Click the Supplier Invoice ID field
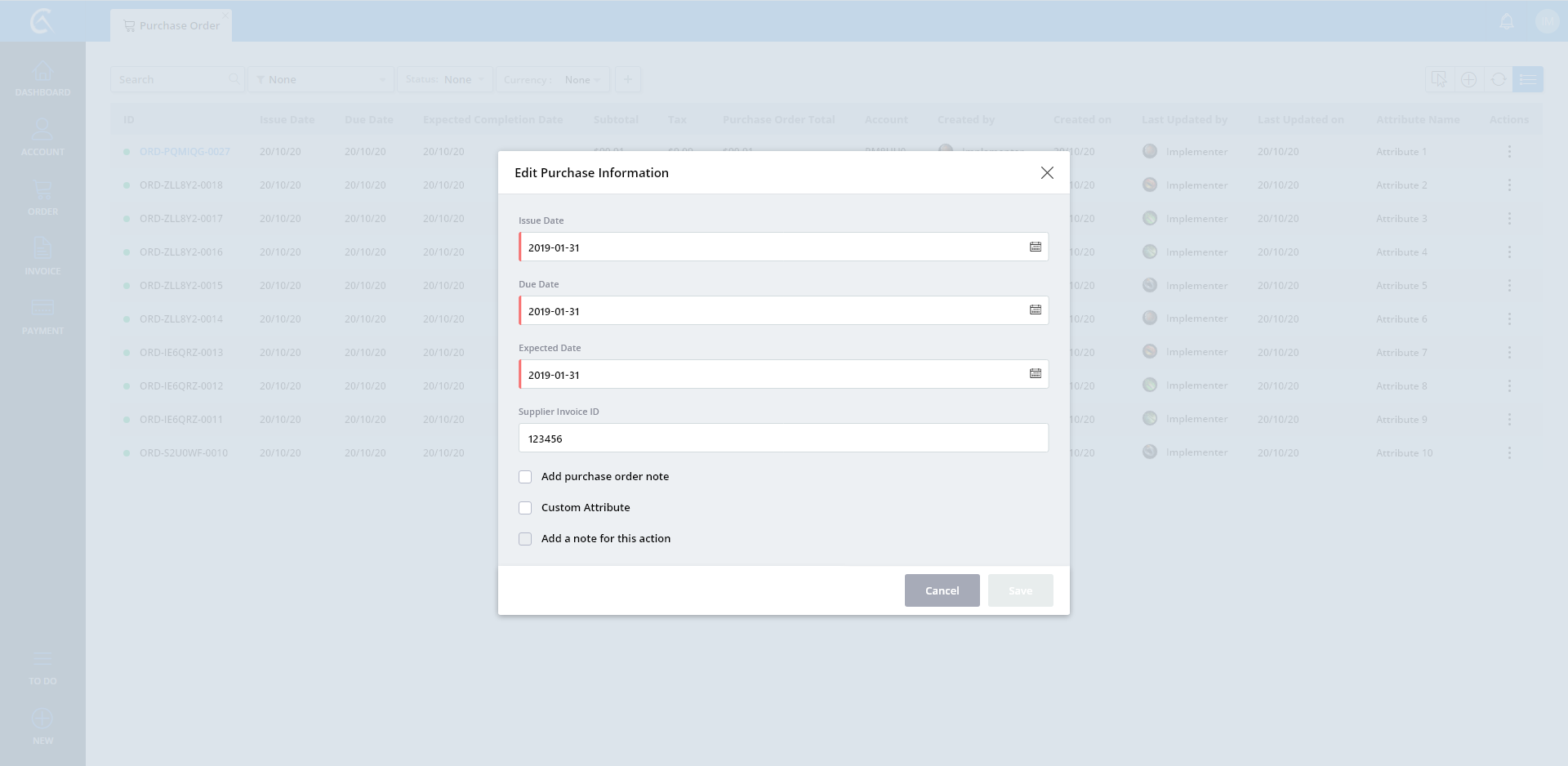Screen dimensions: 1568x766 coord(783,439)
